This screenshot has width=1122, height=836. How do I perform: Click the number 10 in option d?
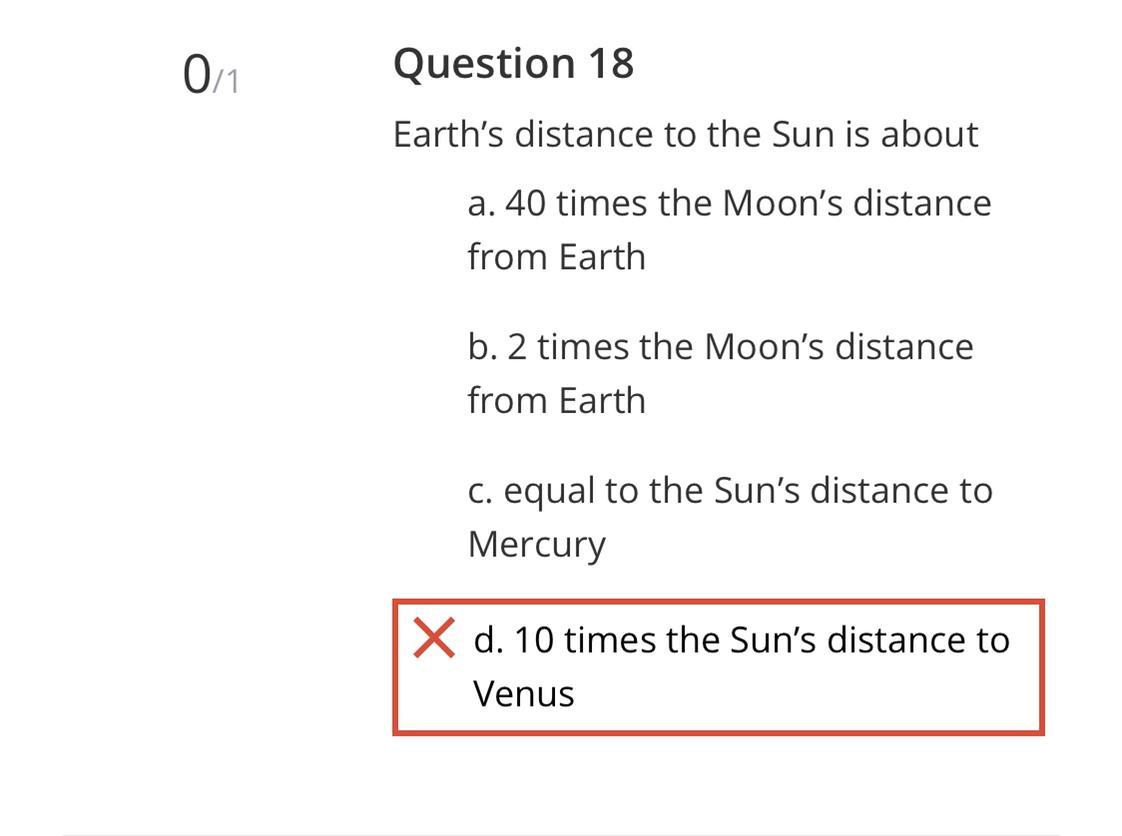tap(533, 641)
